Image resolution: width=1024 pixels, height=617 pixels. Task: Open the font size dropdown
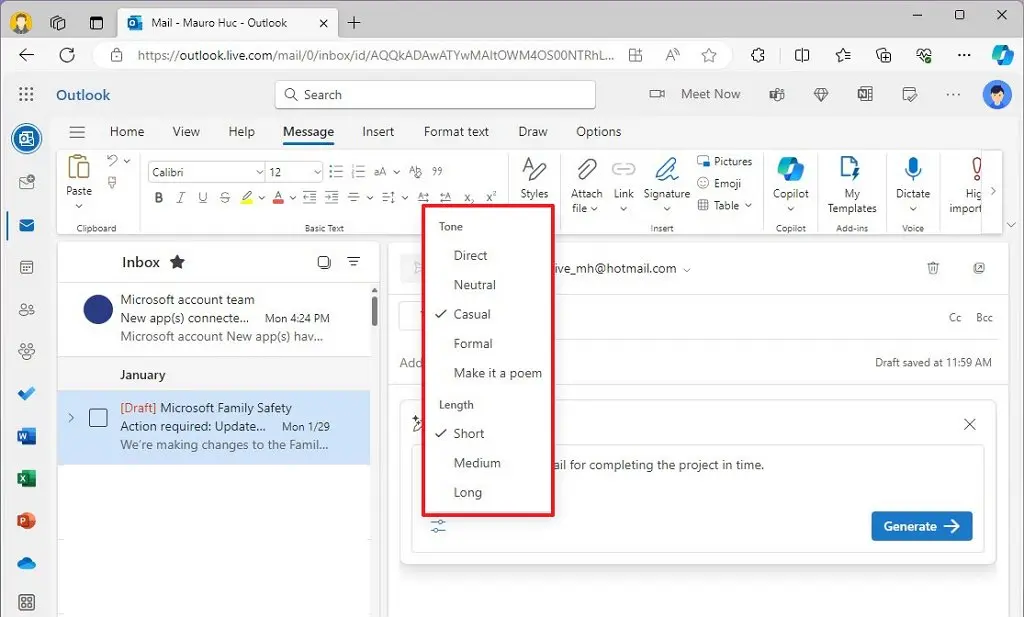pyautogui.click(x=294, y=171)
